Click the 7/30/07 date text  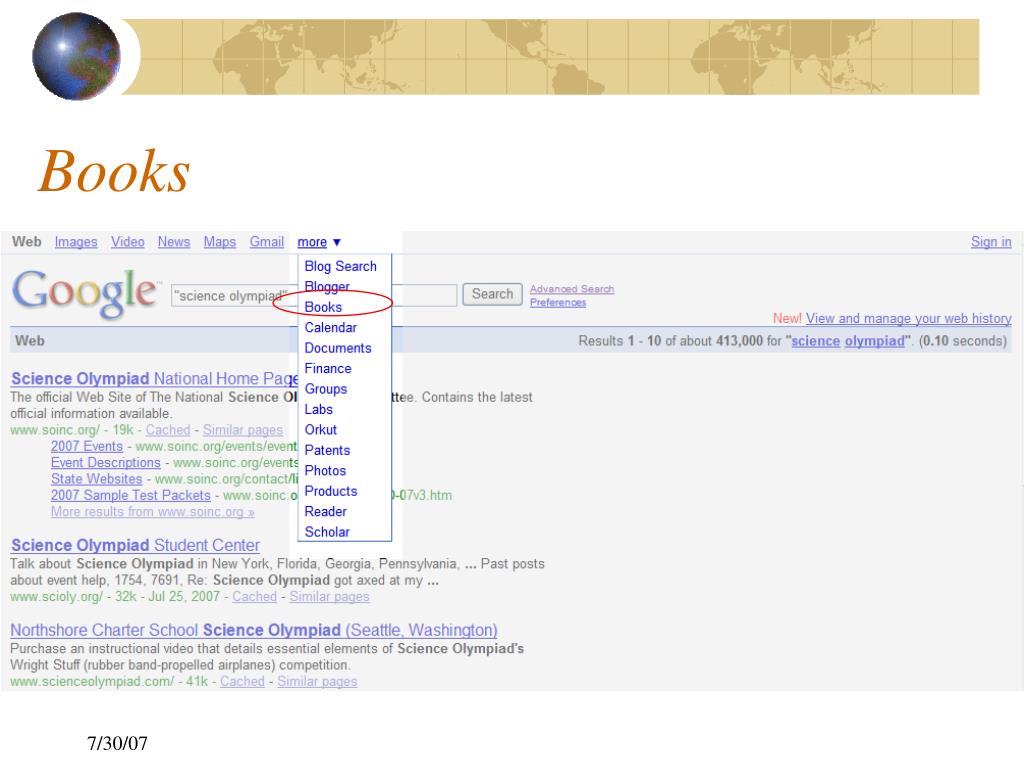click(x=118, y=743)
